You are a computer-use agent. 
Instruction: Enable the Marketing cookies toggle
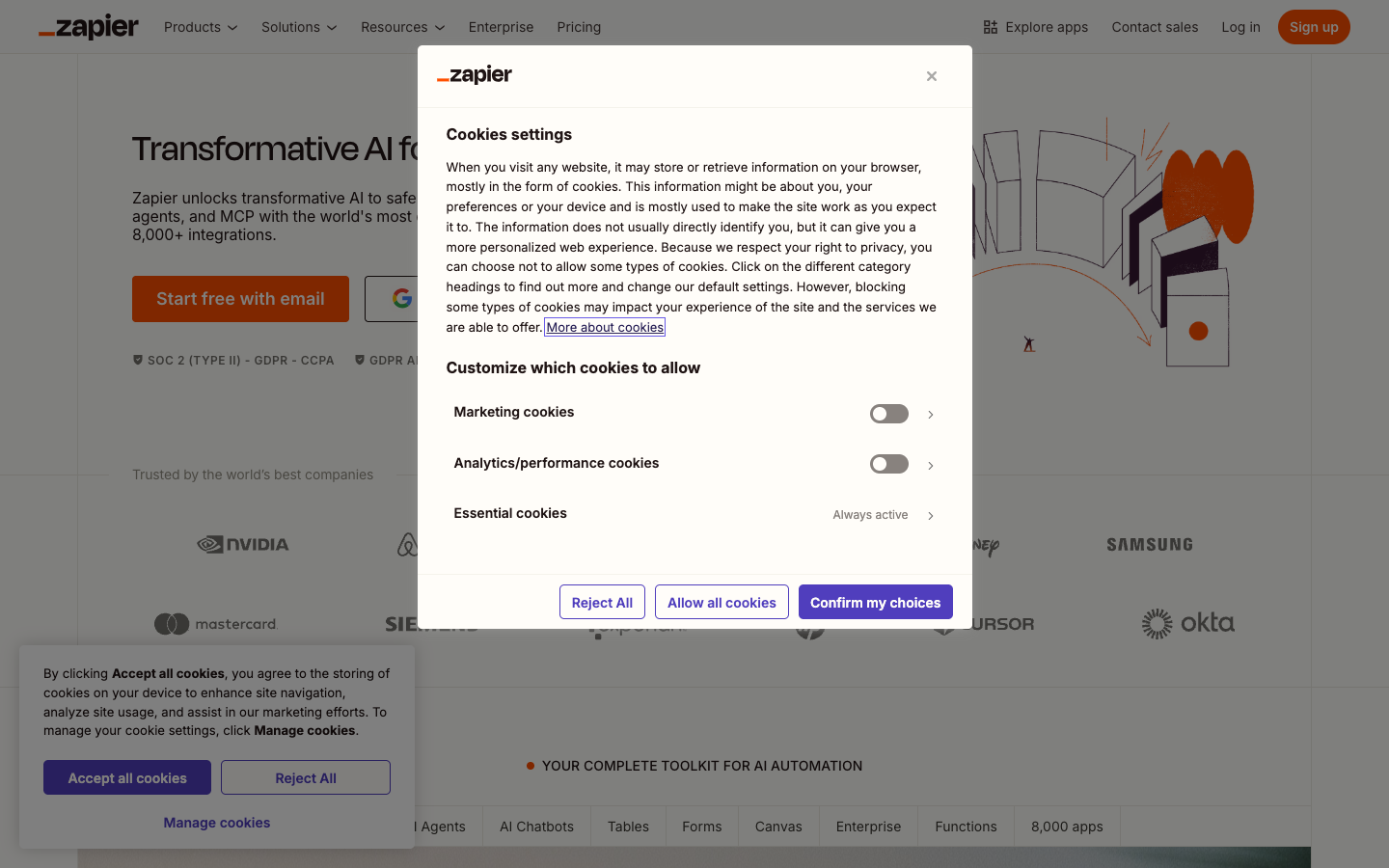click(888, 413)
